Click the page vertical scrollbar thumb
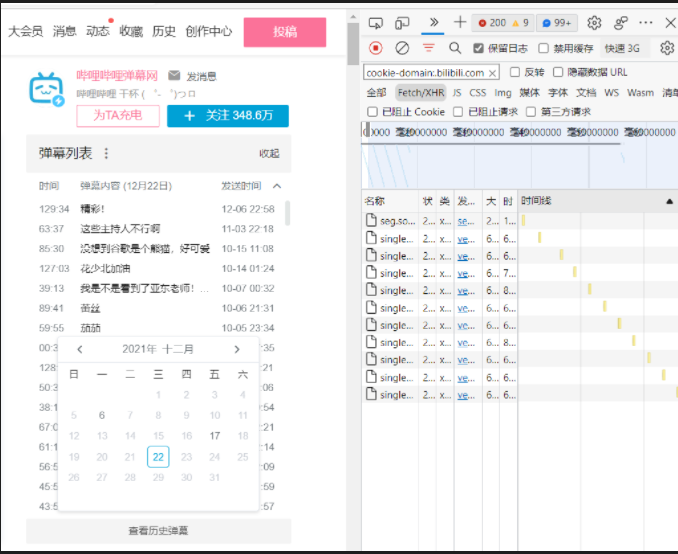678x554 pixels. (353, 44)
